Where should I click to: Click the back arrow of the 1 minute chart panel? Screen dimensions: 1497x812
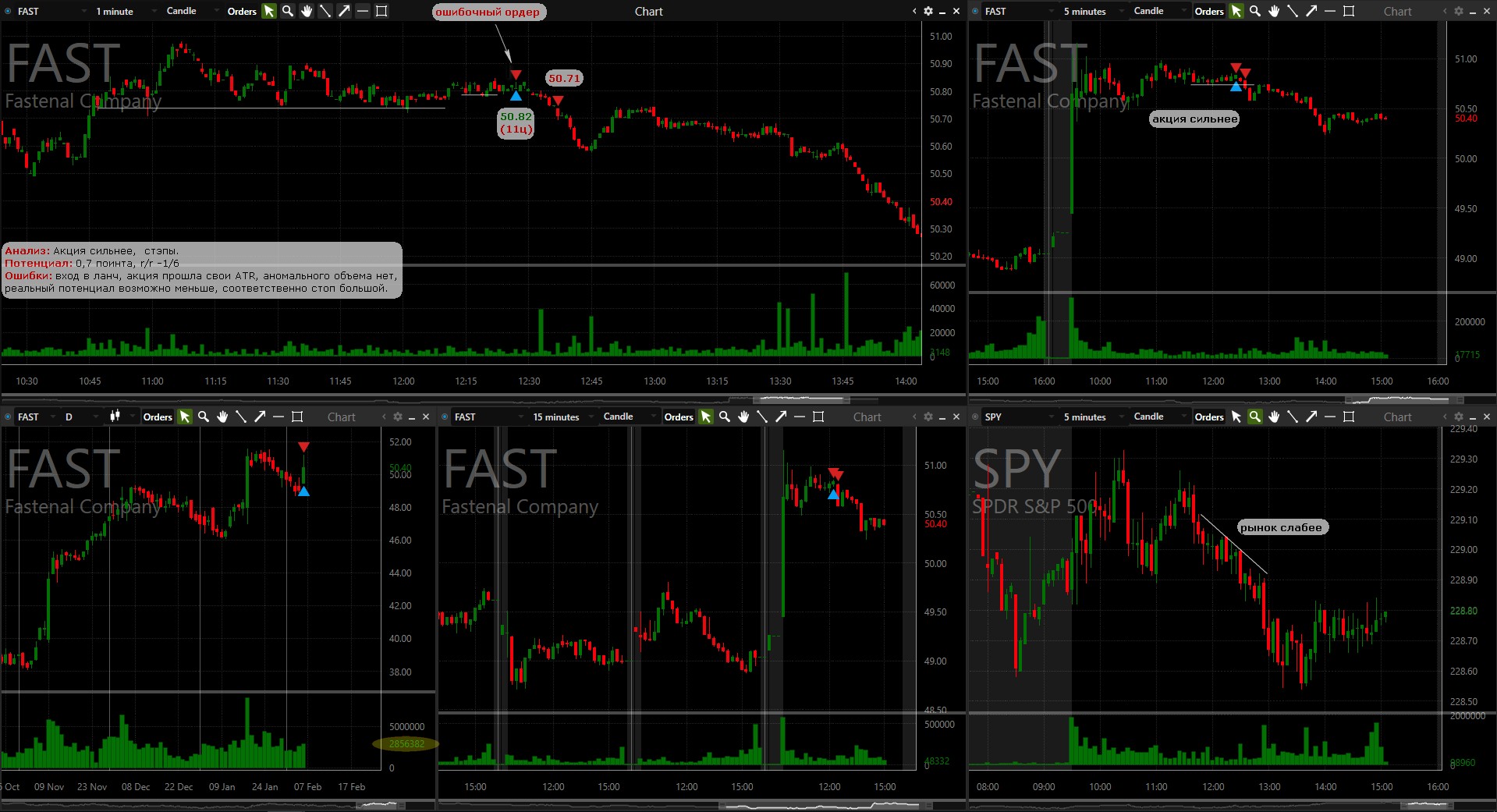pos(914,11)
